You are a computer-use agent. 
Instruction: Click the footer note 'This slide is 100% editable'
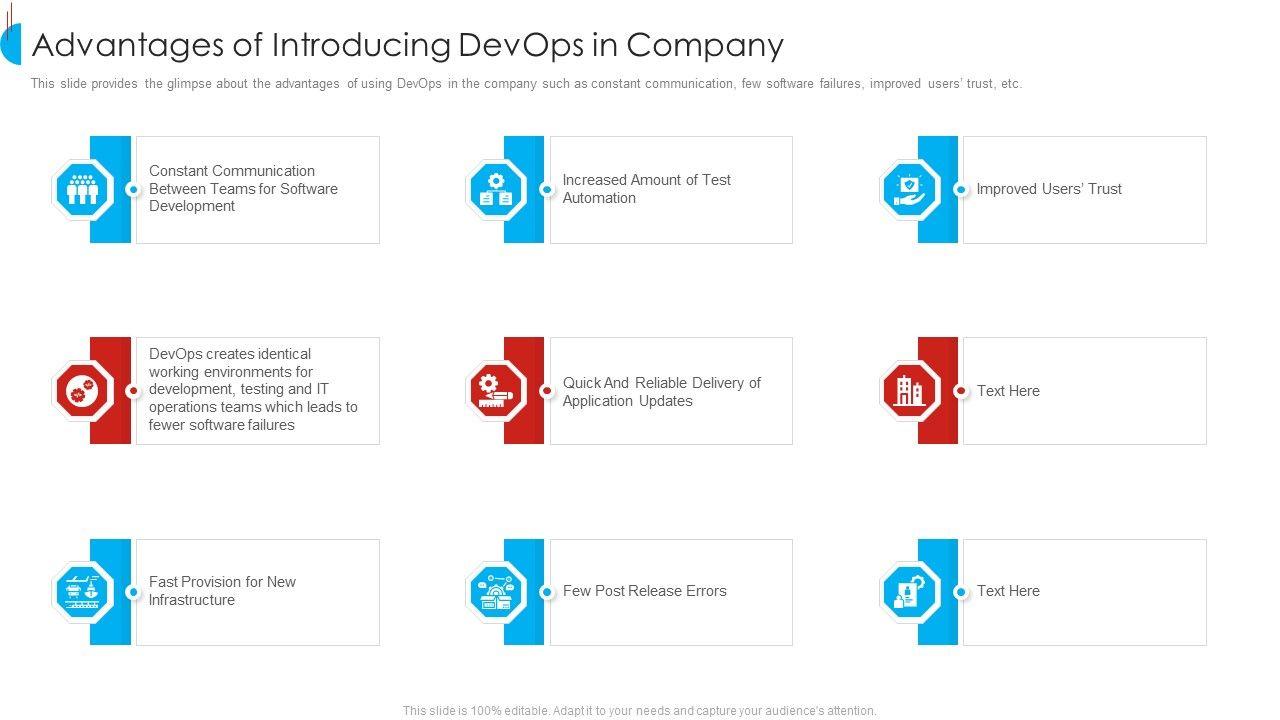[x=640, y=711]
